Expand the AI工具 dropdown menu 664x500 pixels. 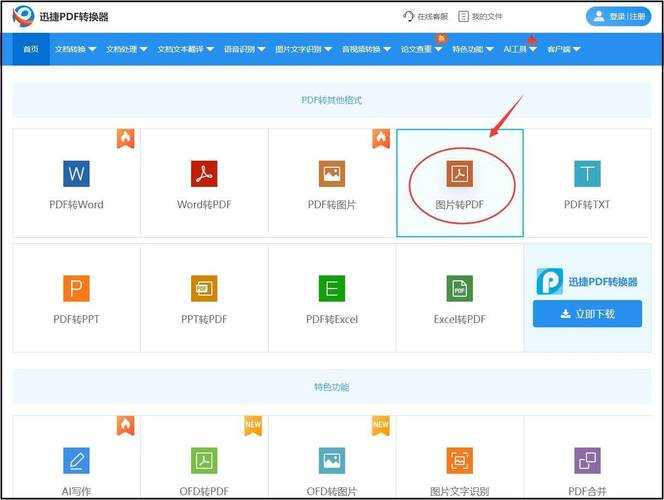tap(520, 49)
